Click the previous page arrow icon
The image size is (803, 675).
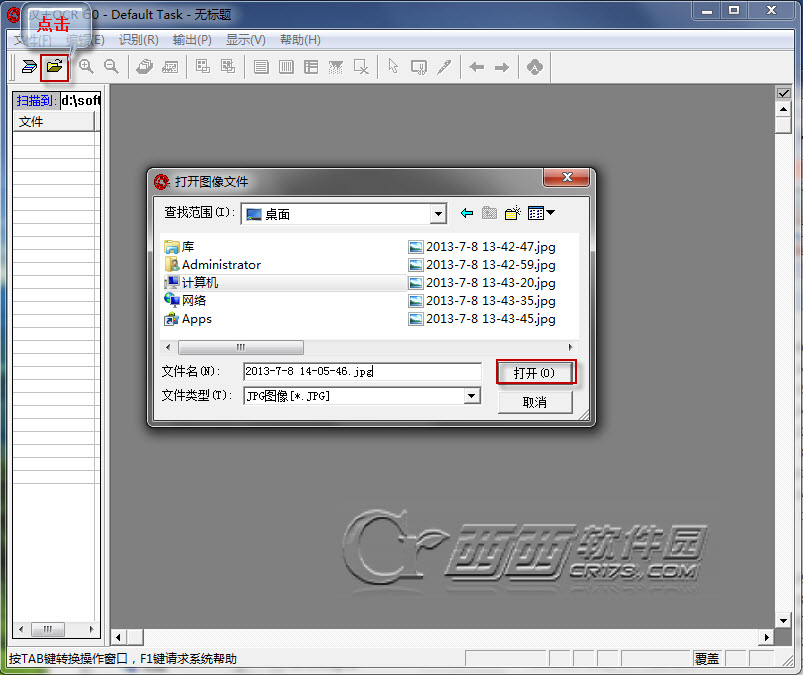point(476,66)
